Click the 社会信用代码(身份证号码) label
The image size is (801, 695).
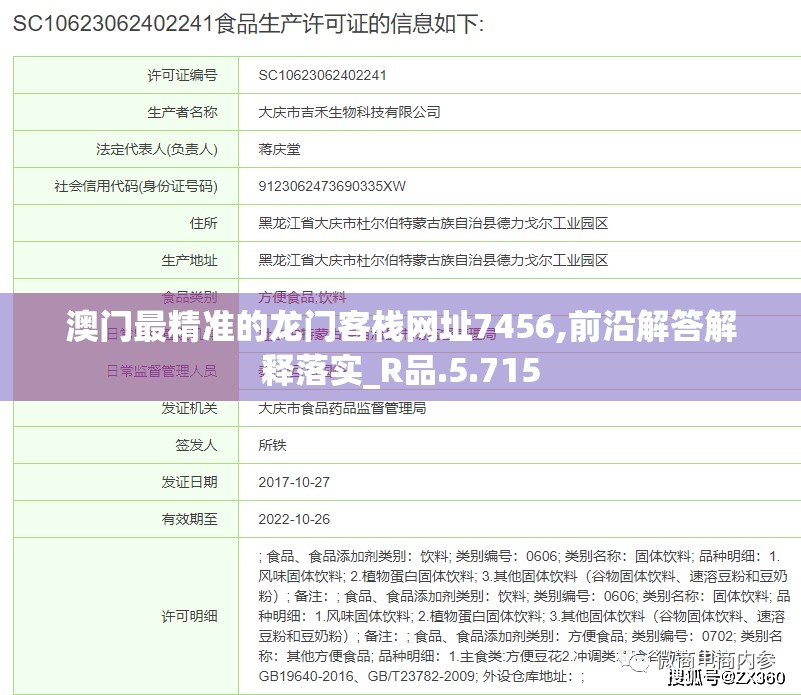[136, 186]
